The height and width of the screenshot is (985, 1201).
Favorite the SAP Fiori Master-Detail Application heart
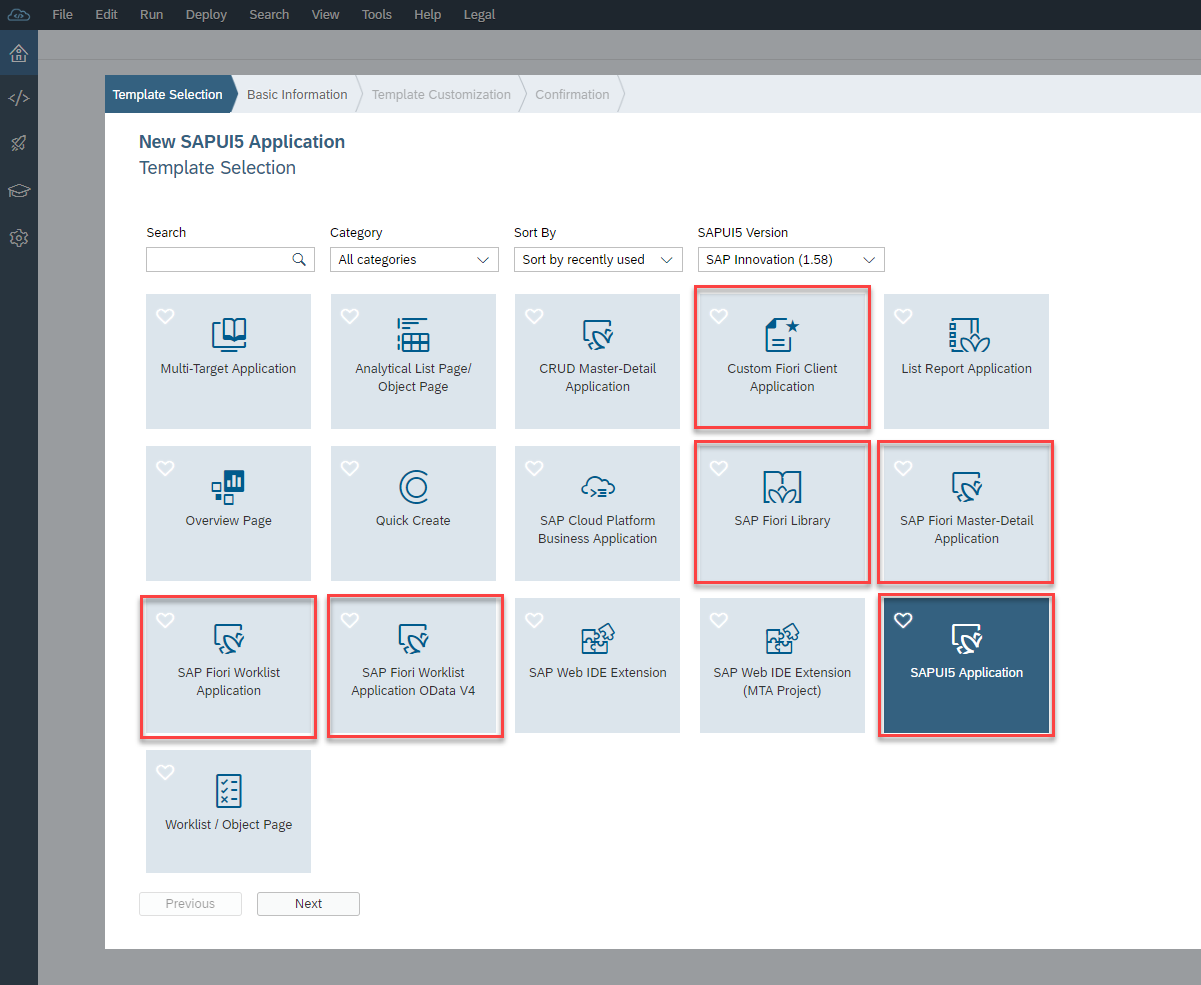[x=903, y=468]
